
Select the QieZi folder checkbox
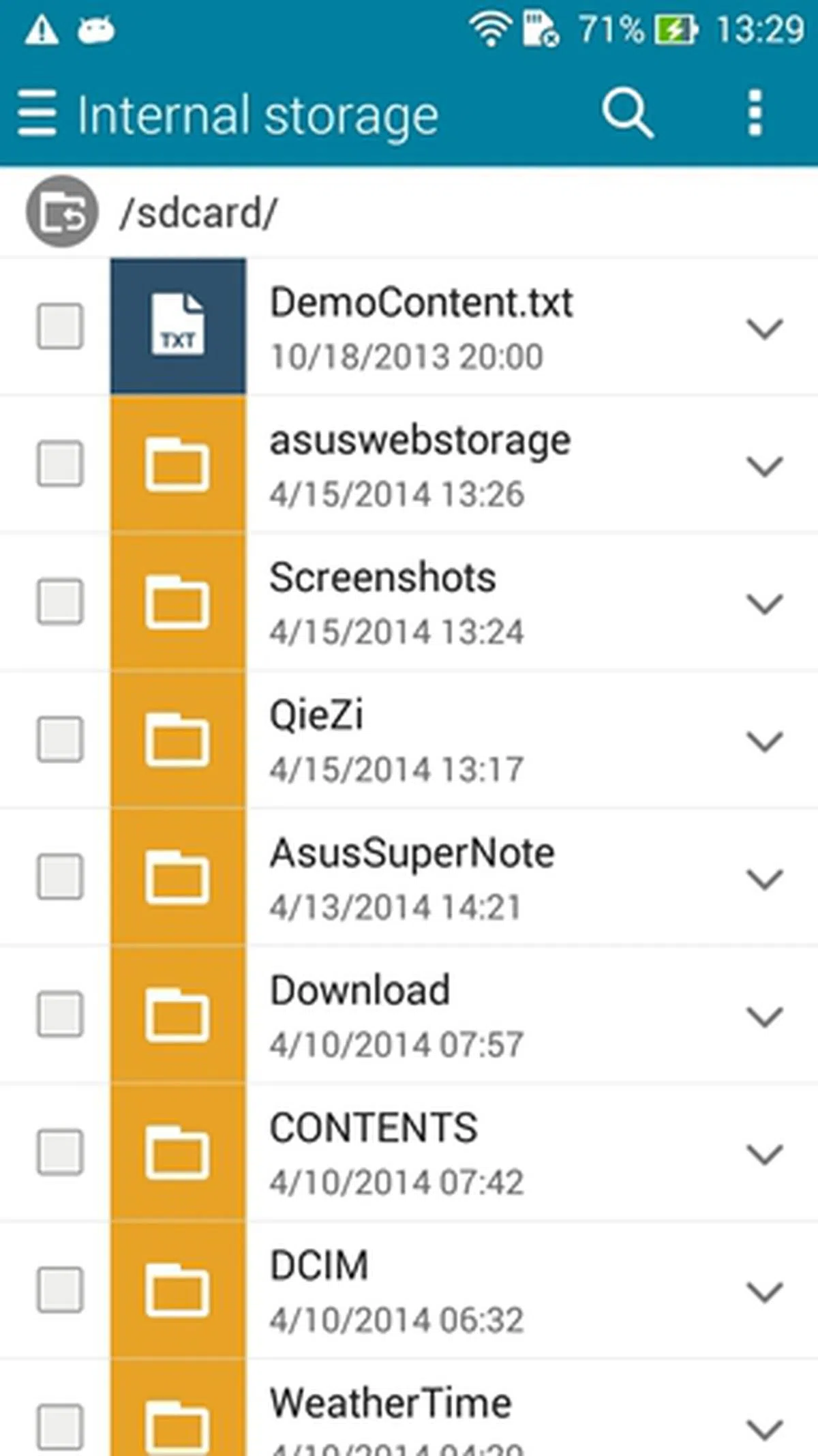60,739
